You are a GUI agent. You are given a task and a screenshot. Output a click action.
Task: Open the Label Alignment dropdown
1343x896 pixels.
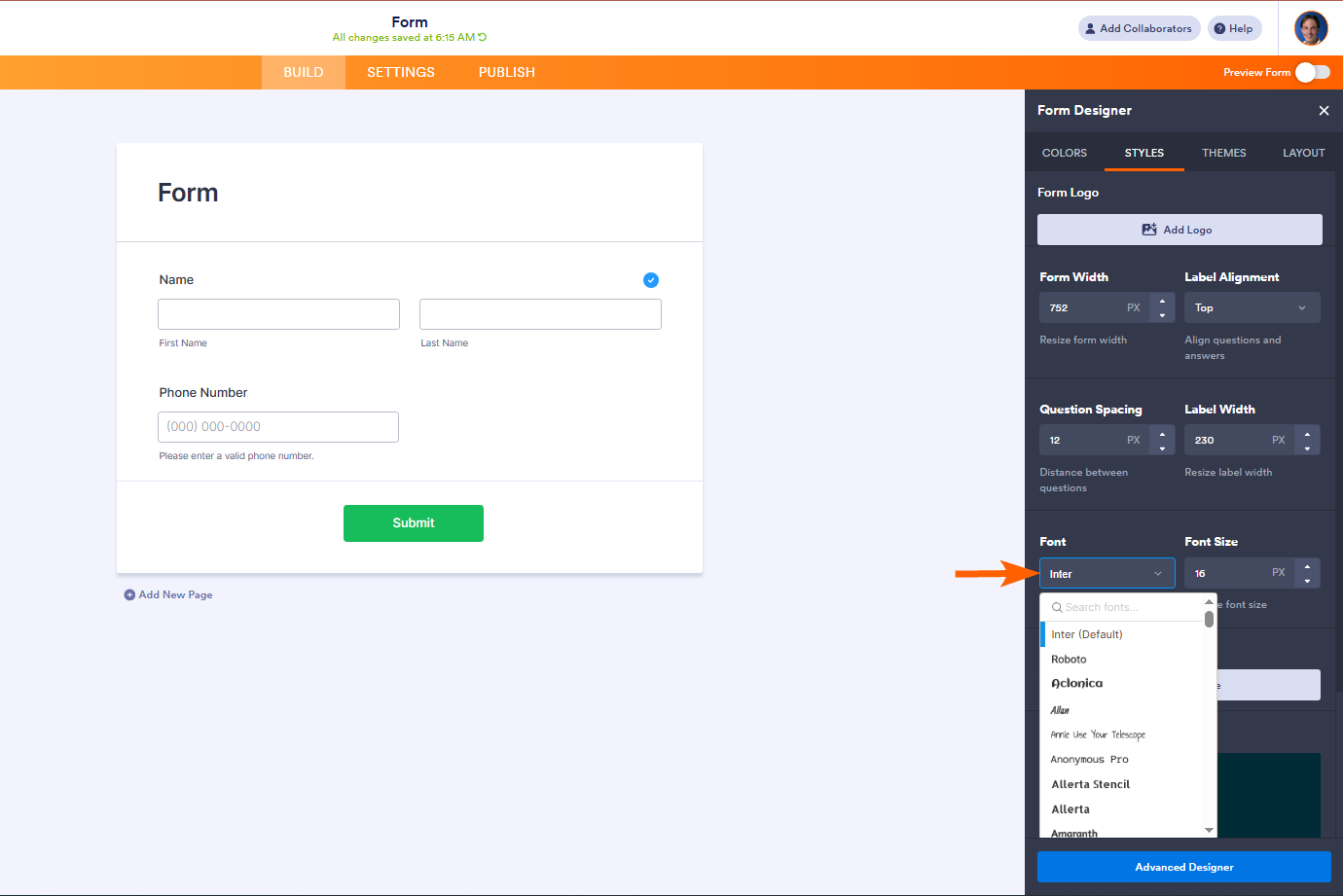pos(1252,307)
